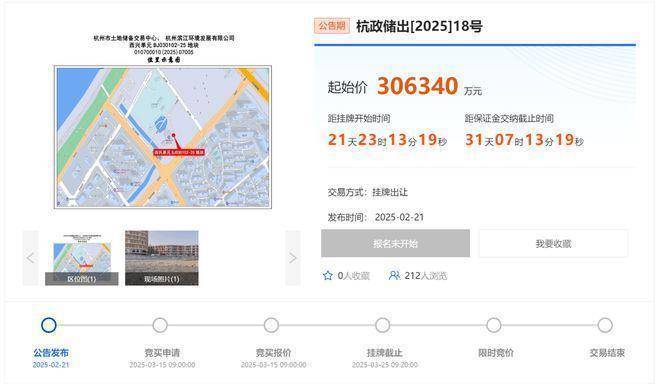This screenshot has width=660, height=387.
Task: Show next image with right arrow
Action: point(293,258)
